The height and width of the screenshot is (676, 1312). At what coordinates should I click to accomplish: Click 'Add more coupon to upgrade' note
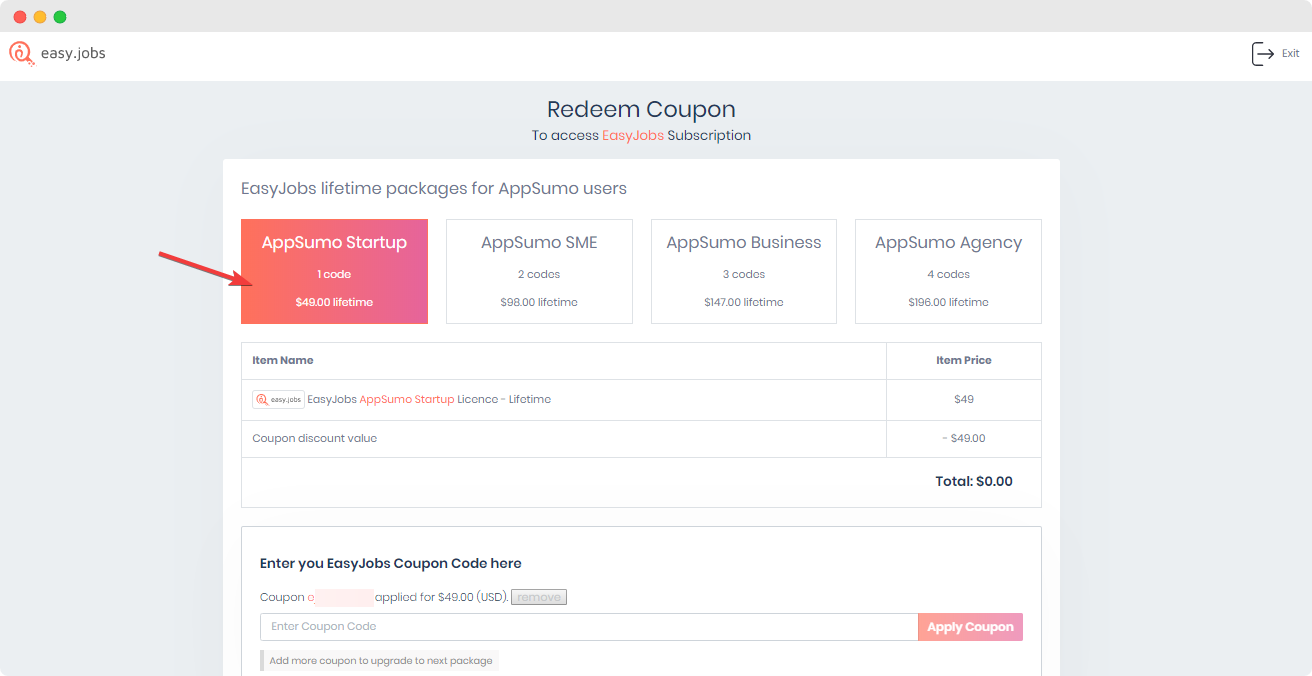(x=380, y=661)
